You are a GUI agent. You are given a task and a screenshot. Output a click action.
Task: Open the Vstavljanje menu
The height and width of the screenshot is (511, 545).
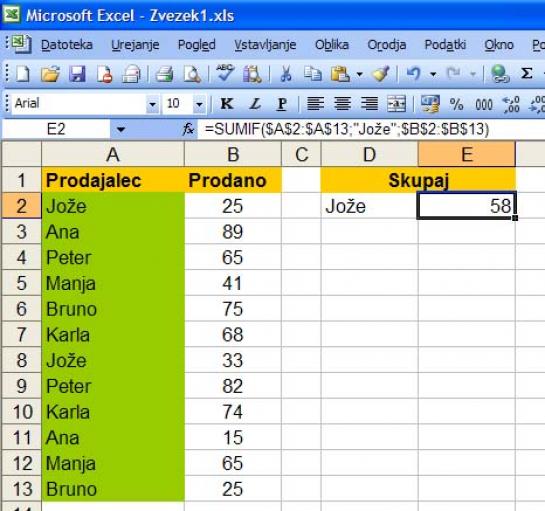pos(265,45)
